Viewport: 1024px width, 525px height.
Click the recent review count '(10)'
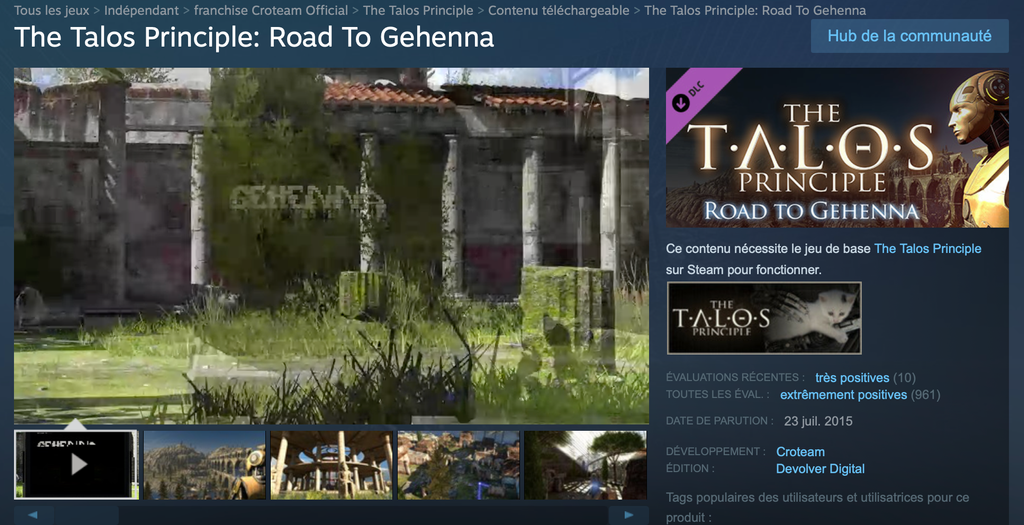click(904, 378)
